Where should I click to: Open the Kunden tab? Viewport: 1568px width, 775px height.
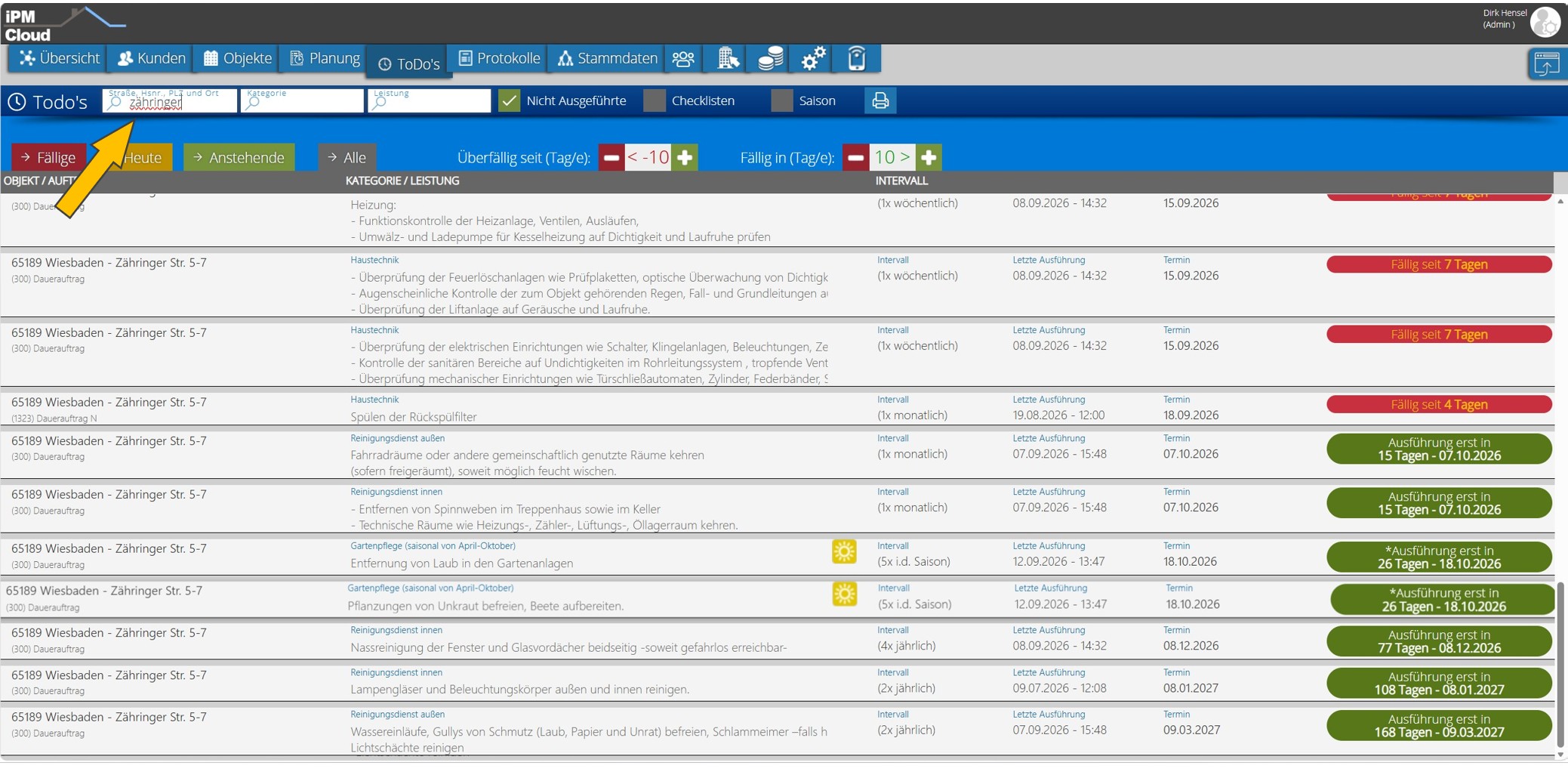[151, 58]
